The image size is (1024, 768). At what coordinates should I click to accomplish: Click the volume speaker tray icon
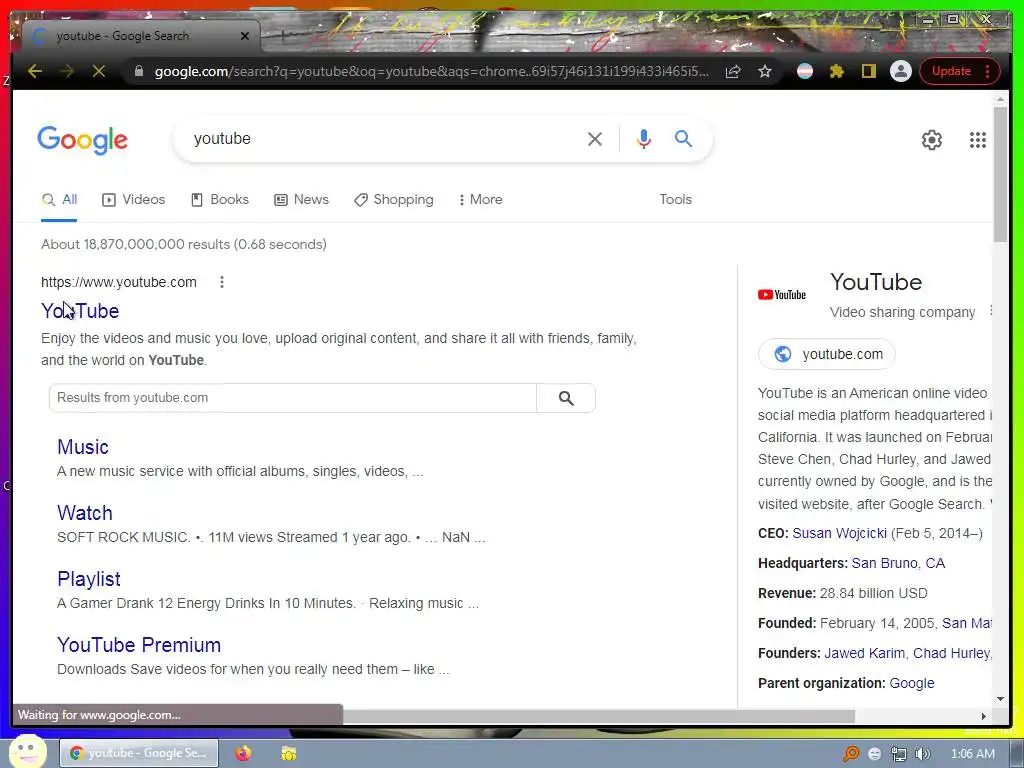[x=923, y=754]
